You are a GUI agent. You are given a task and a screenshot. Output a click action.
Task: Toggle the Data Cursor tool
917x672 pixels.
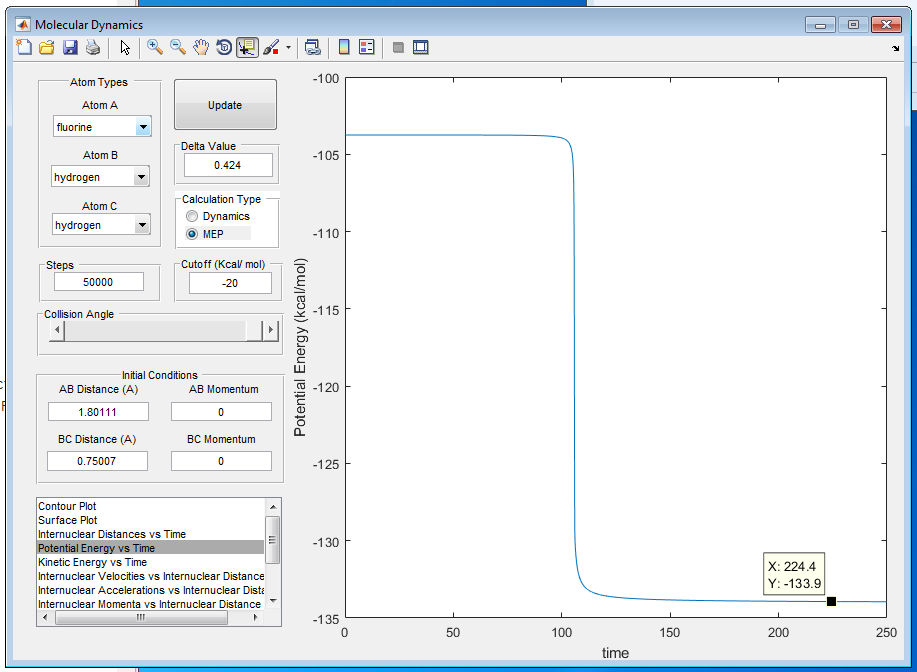pos(247,47)
